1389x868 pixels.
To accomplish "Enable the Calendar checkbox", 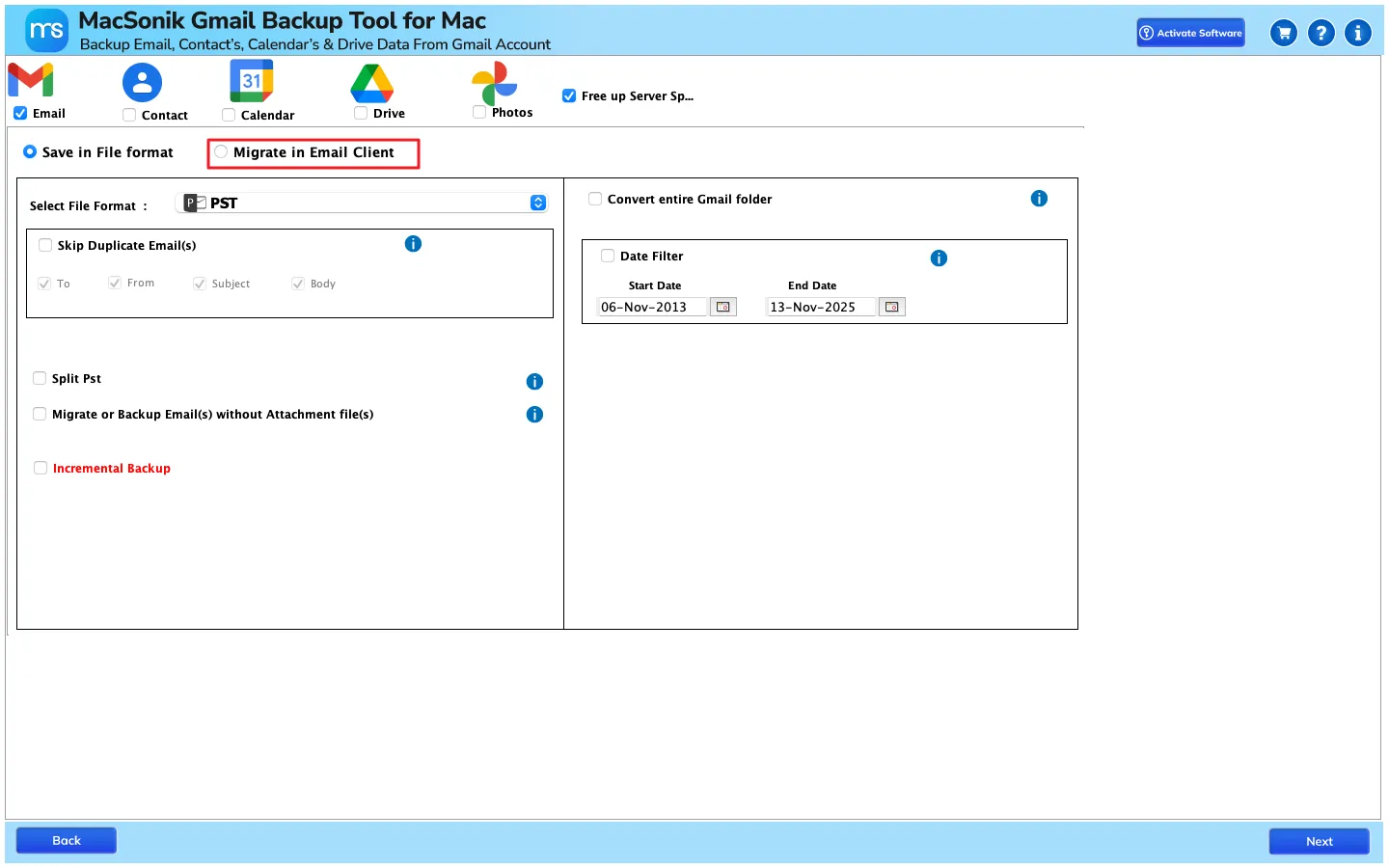I will [x=229, y=115].
